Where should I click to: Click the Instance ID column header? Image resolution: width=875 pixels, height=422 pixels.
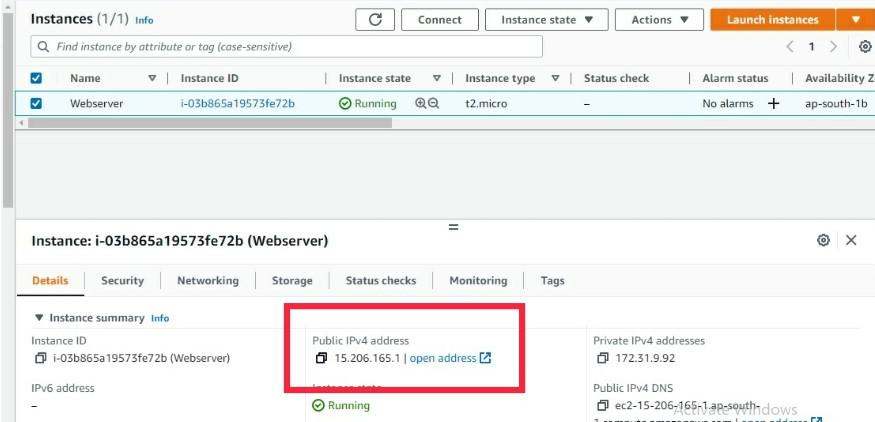pos(209,79)
